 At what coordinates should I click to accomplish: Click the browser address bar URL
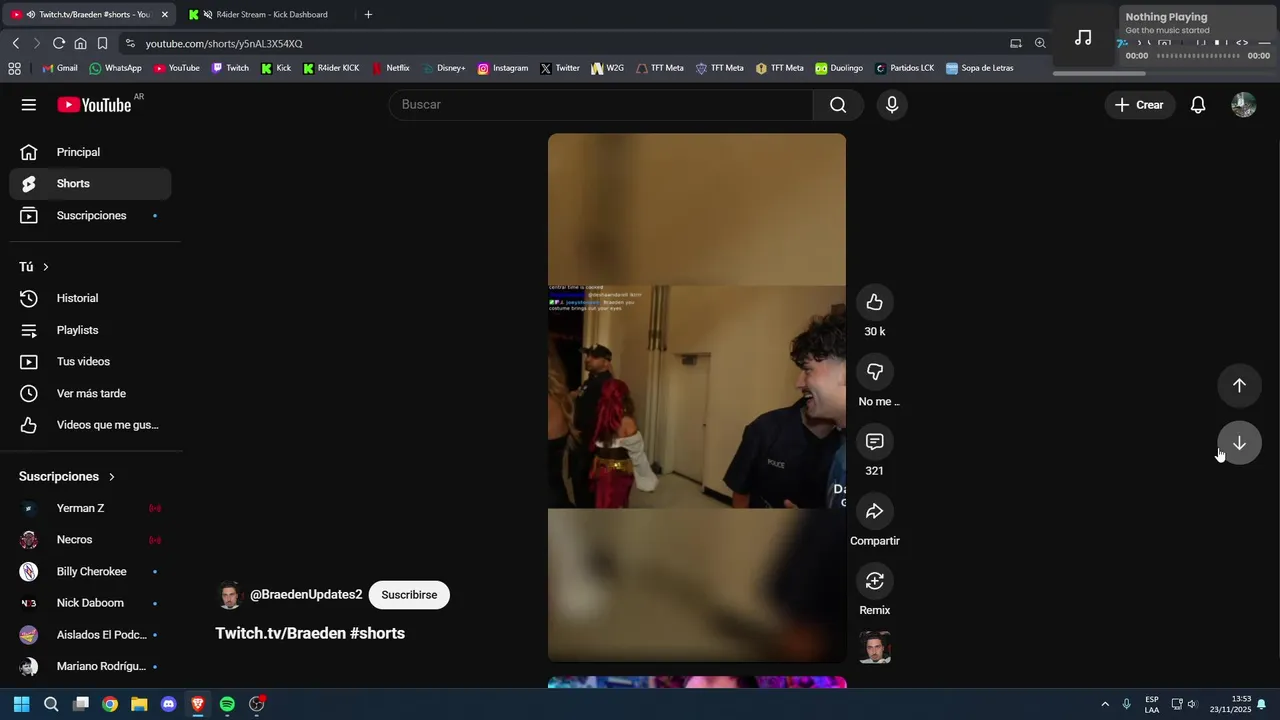(224, 44)
